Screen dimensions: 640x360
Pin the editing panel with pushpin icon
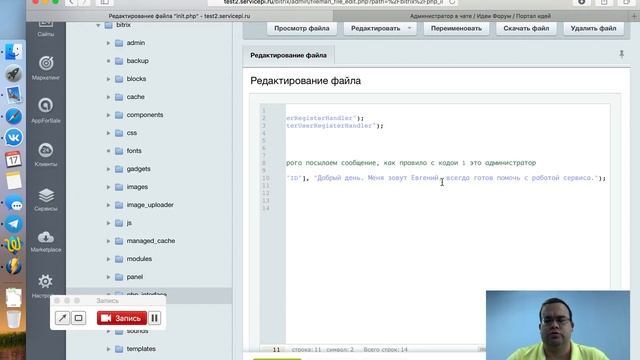(622, 54)
